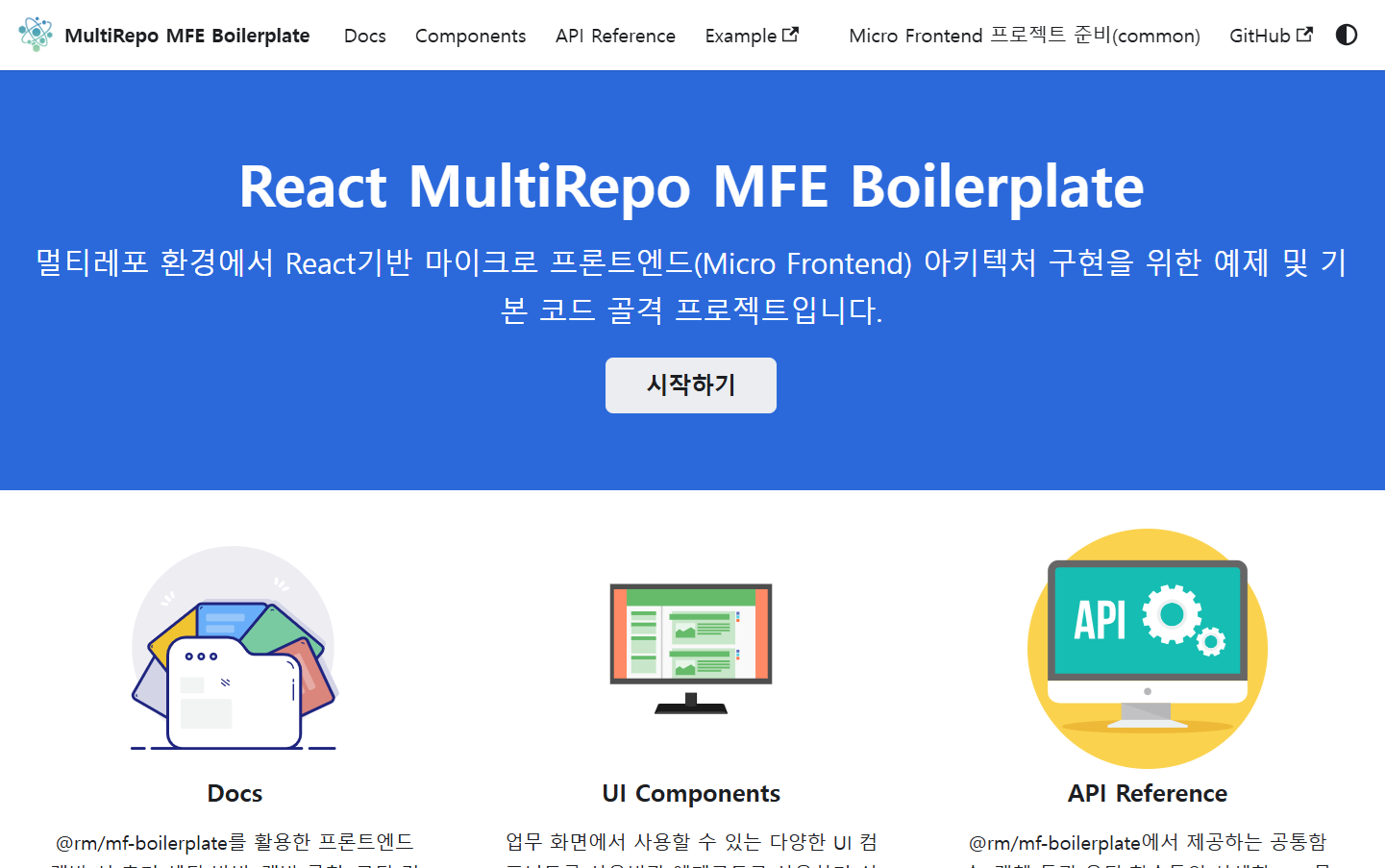Screen dimensions: 1385x868
Task: Click the external-link icon next to GitHub
Action: pos(1304,35)
